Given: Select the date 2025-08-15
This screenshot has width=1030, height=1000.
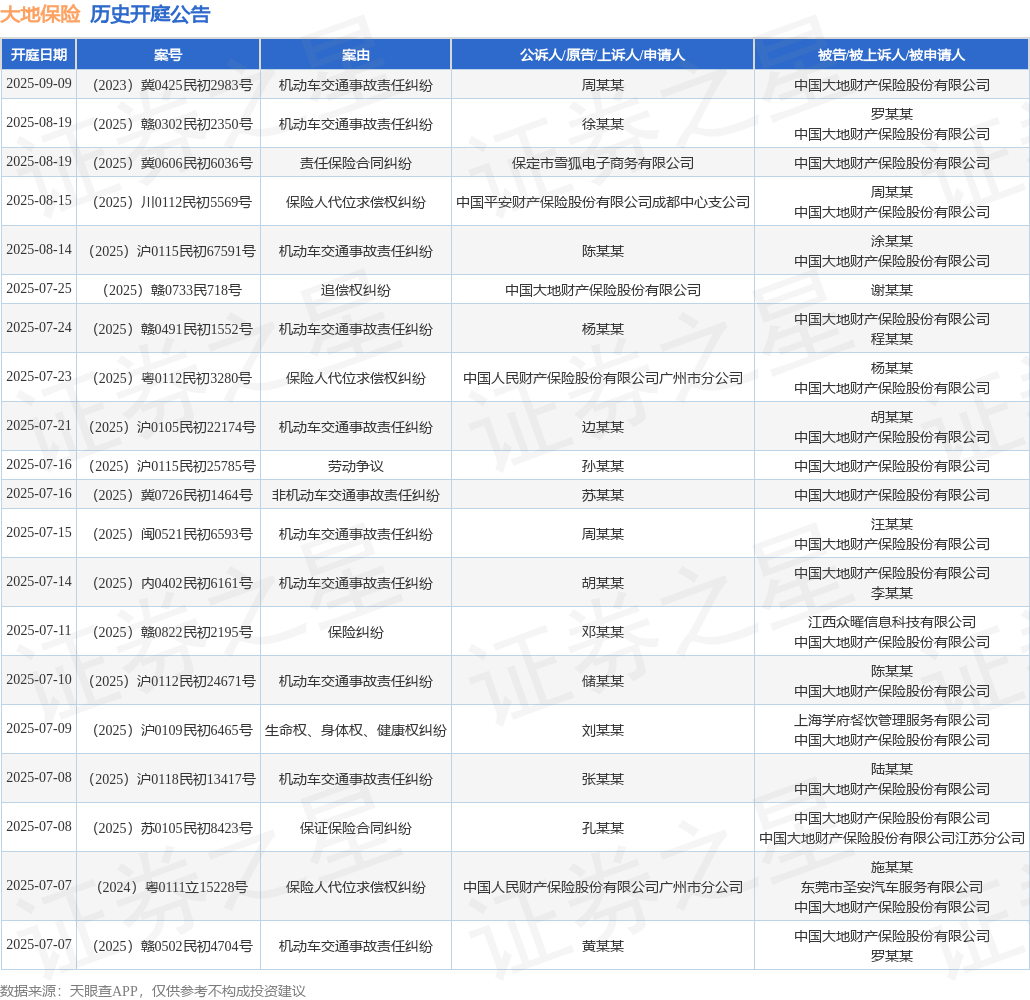Looking at the screenshot, I should (39, 200).
